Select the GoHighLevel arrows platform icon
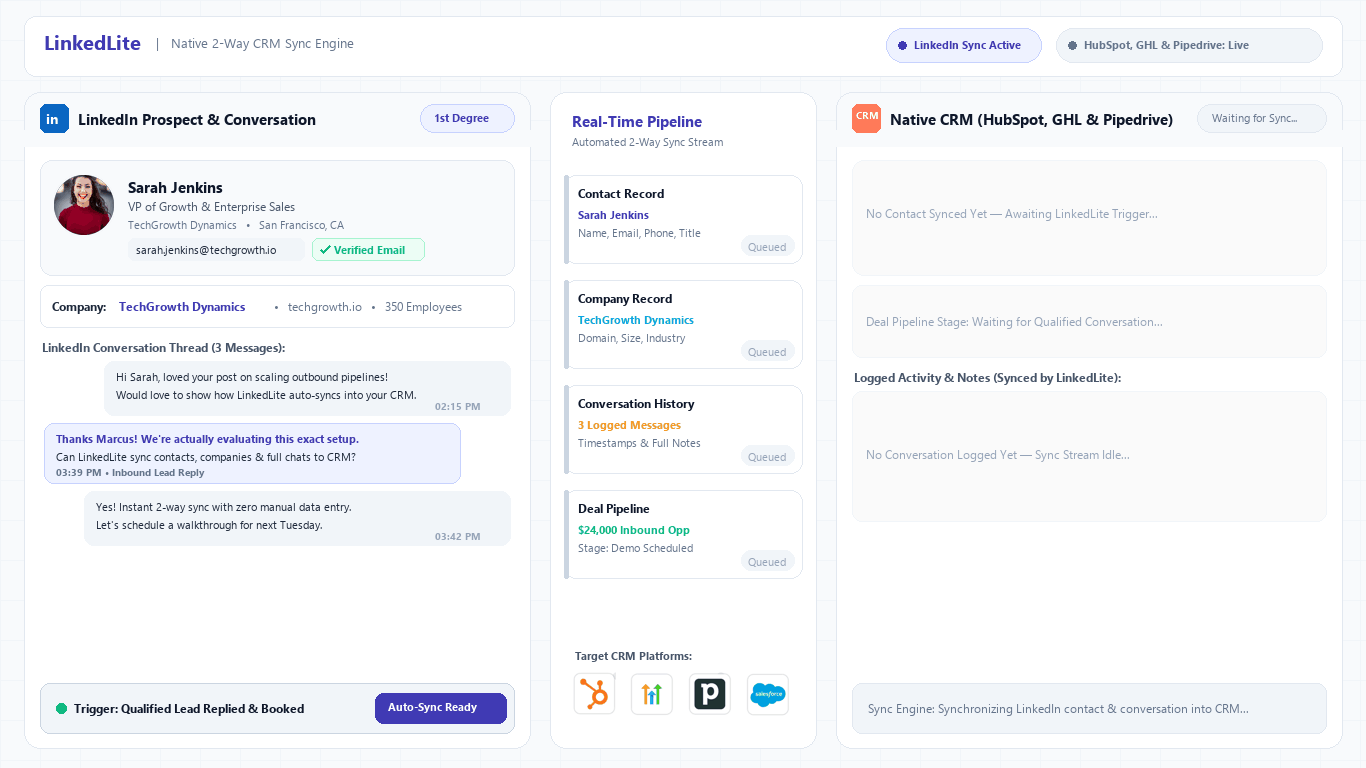Viewport: 1366px width, 768px height. [652, 694]
